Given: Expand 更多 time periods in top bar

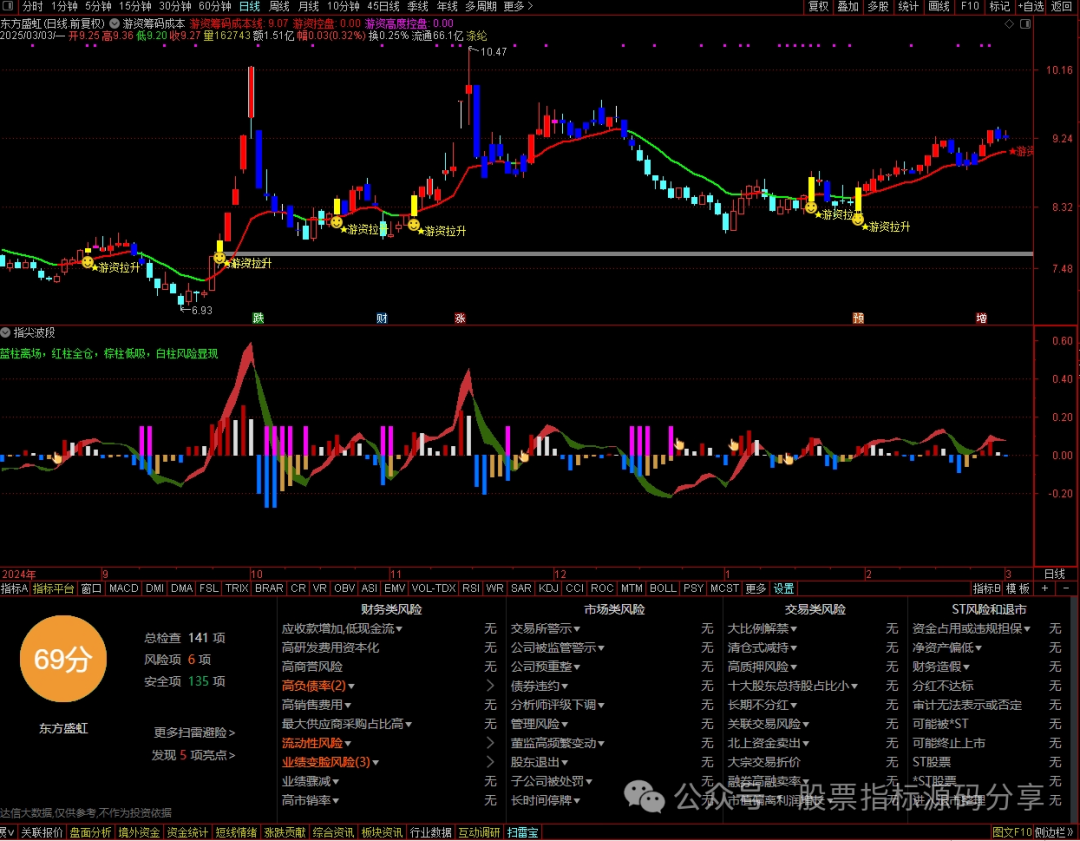Looking at the screenshot, I should (x=518, y=6).
